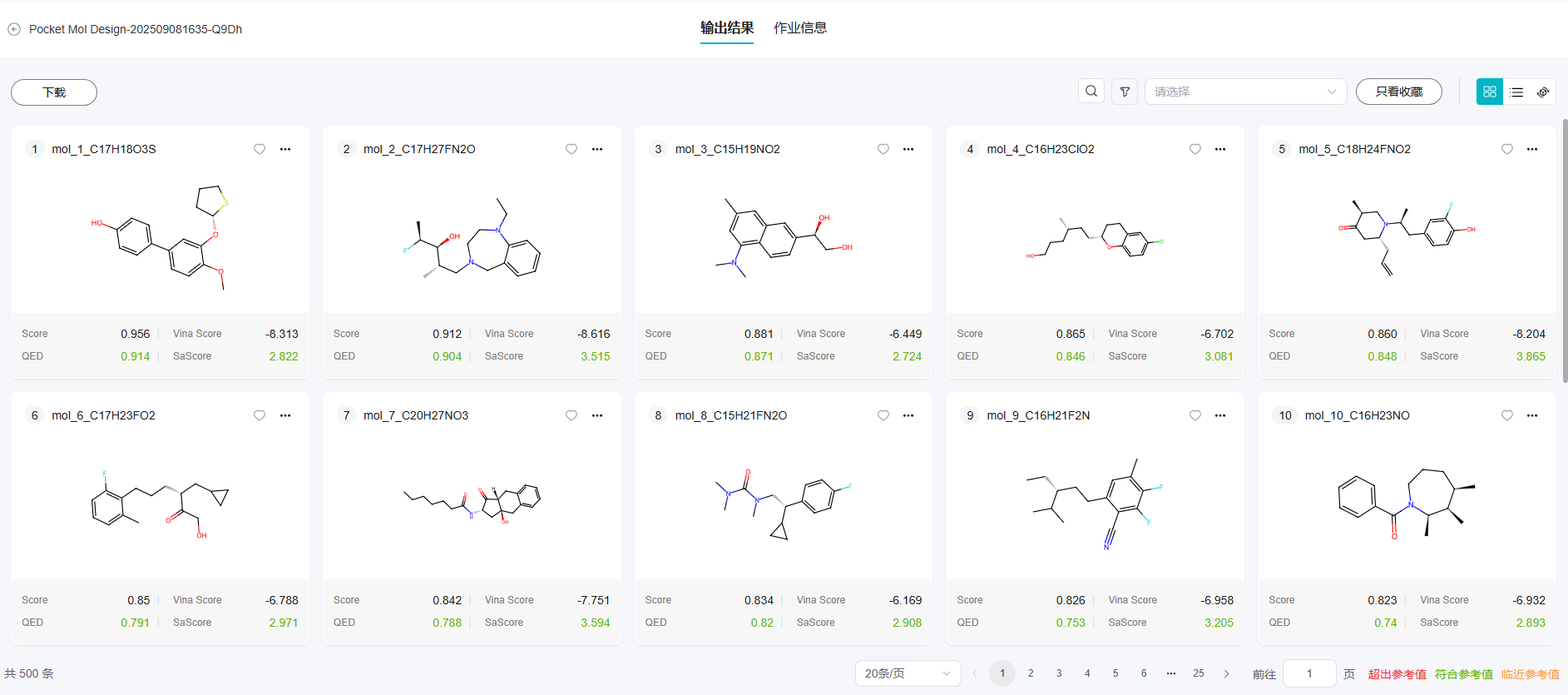Open more options for mol_2_C17H27FN2O
The image size is (1568, 695).
click(597, 149)
